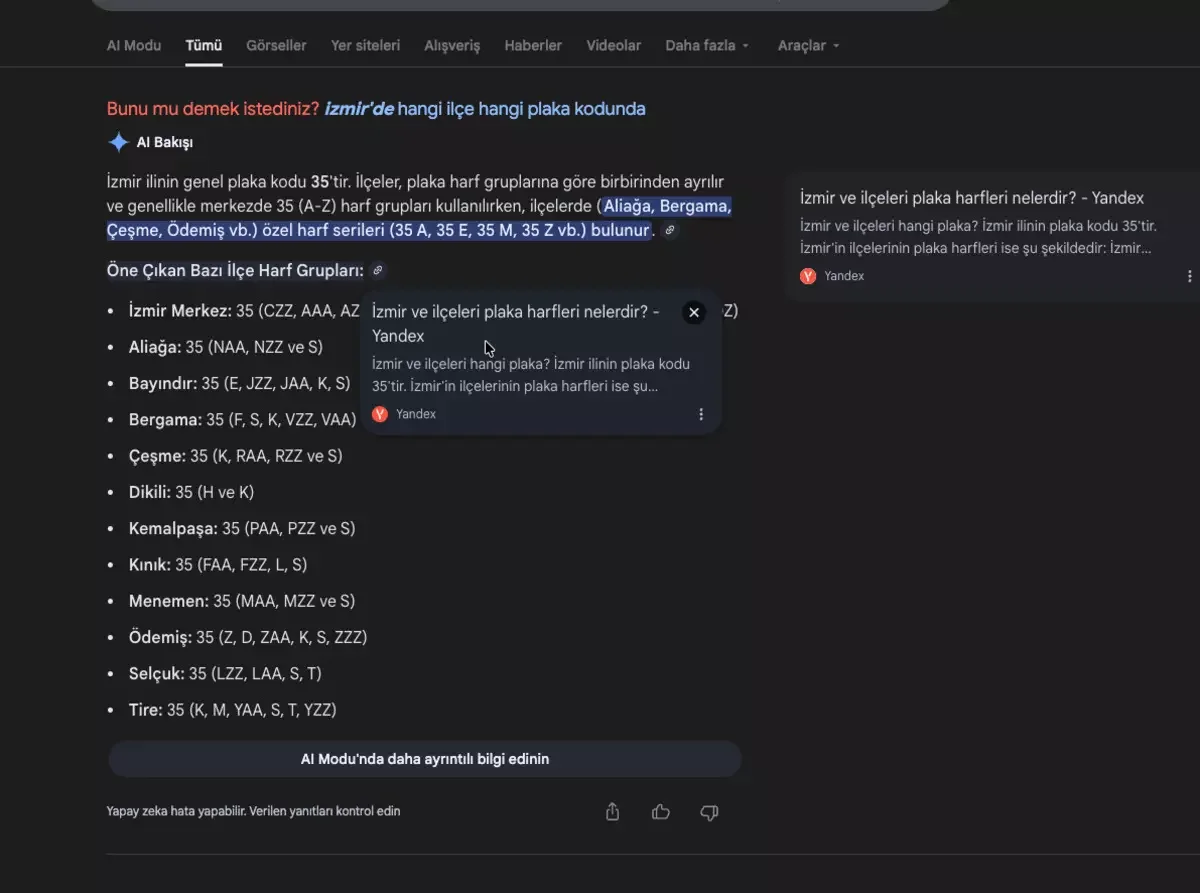Give thumbs up to the AI overview

coord(661,812)
